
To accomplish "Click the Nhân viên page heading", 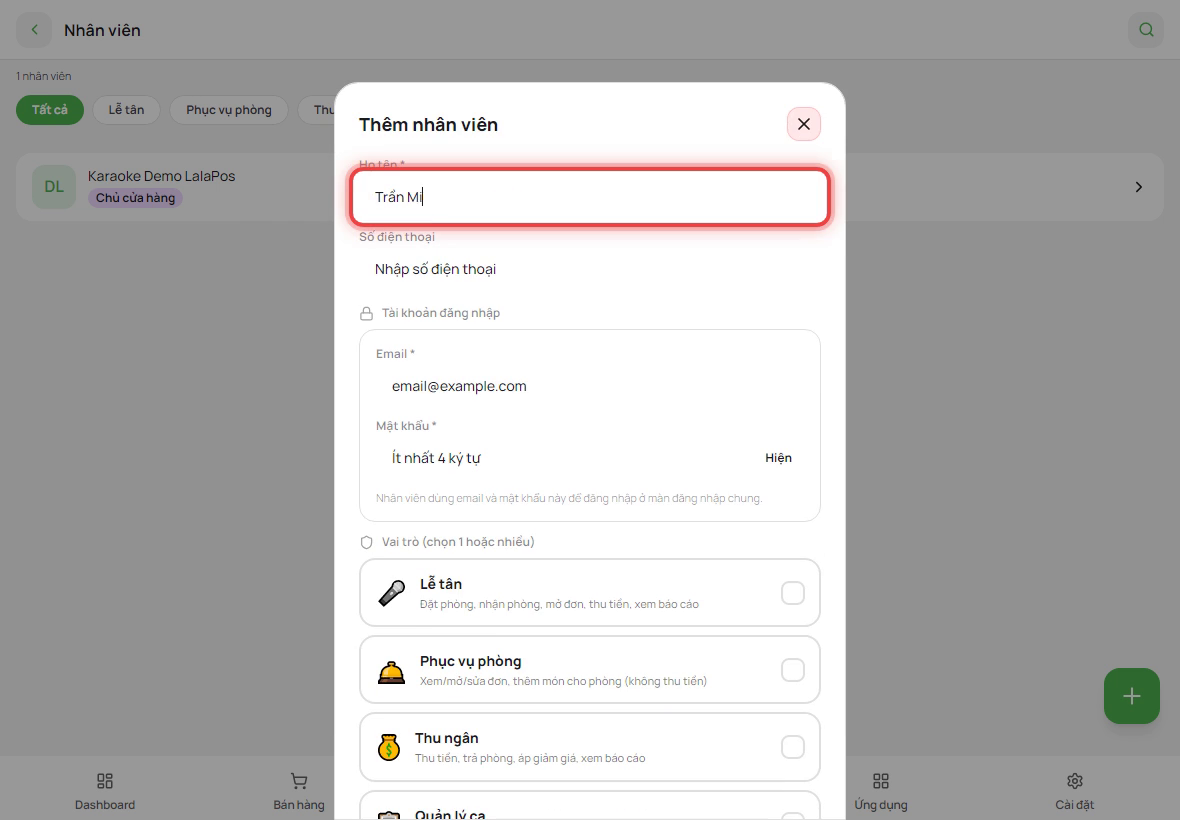I will [x=102, y=30].
